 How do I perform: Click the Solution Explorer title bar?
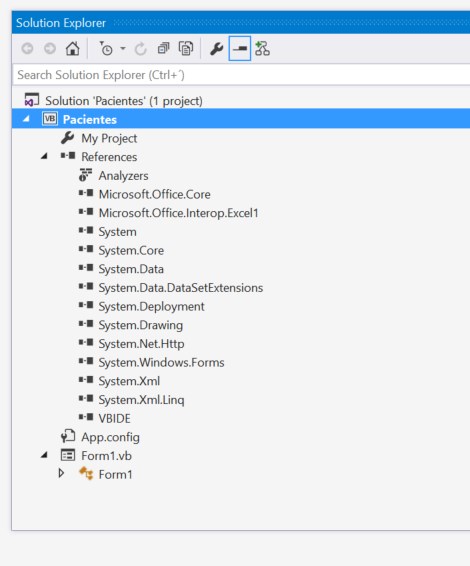tap(241, 23)
